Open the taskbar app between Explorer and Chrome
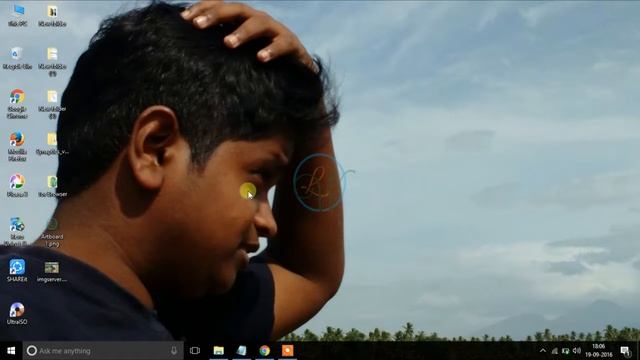Viewport: 640px width, 360px height. pyautogui.click(x=242, y=351)
